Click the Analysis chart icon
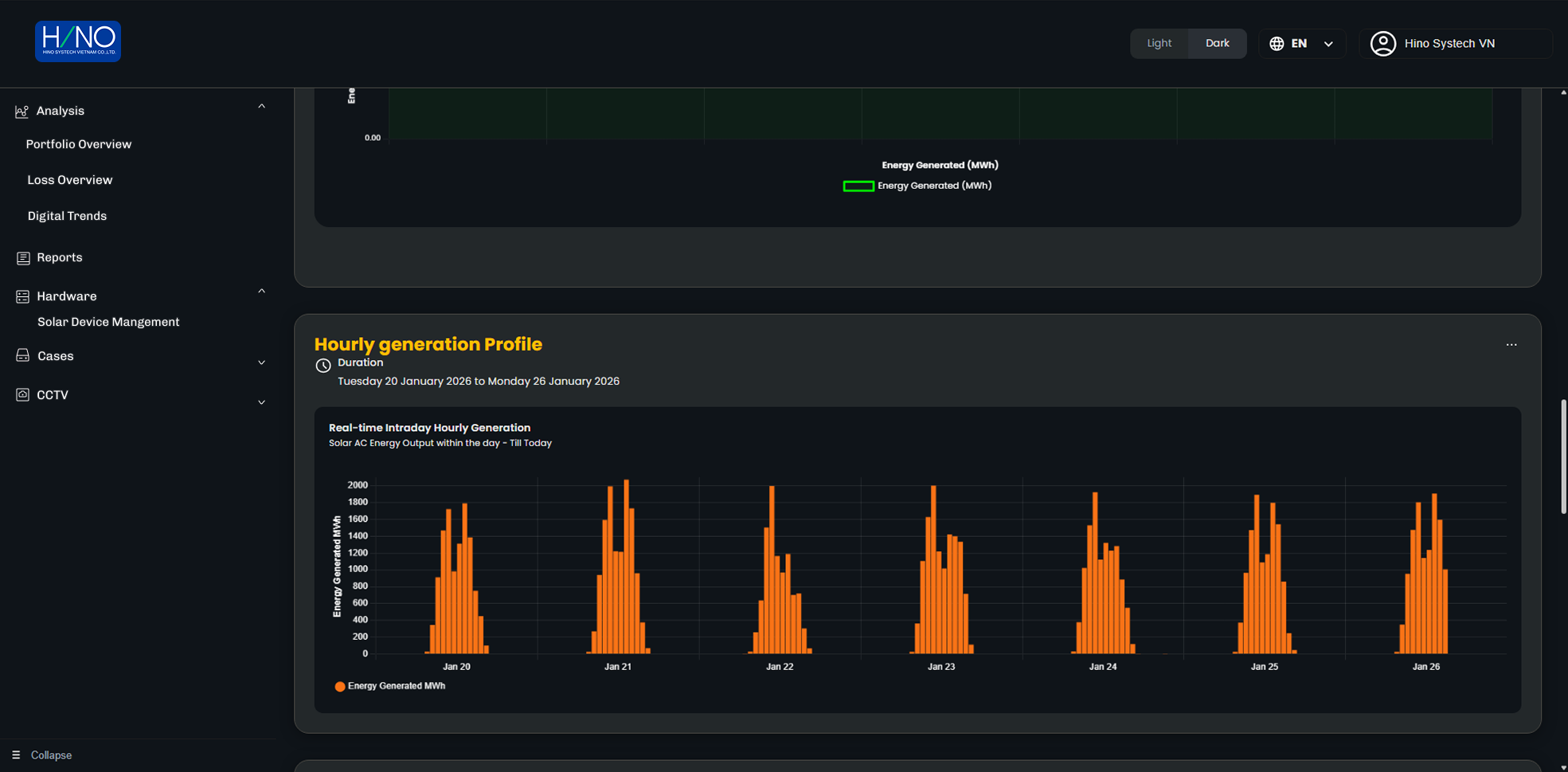Viewport: 1568px width, 772px height. pos(22,112)
